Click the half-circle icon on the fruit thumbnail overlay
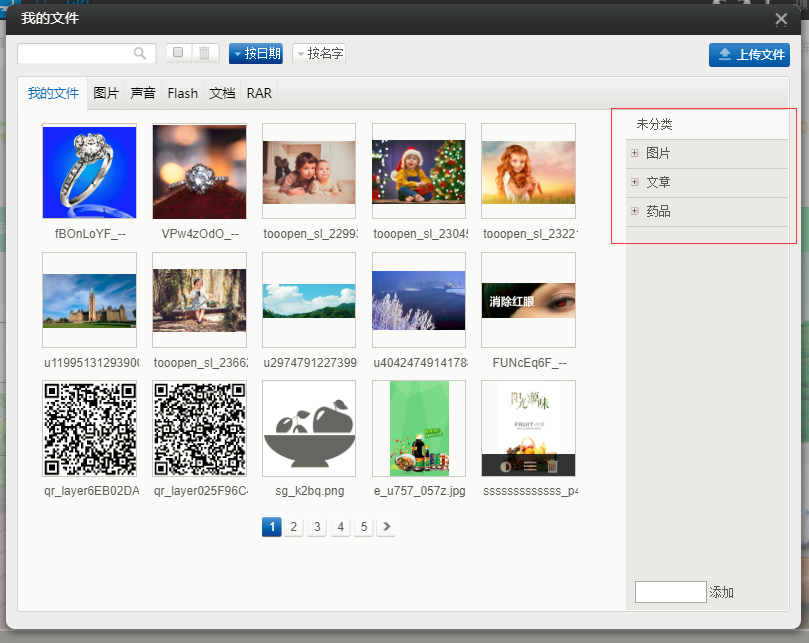This screenshot has width=809, height=643. pyautogui.click(x=505, y=465)
